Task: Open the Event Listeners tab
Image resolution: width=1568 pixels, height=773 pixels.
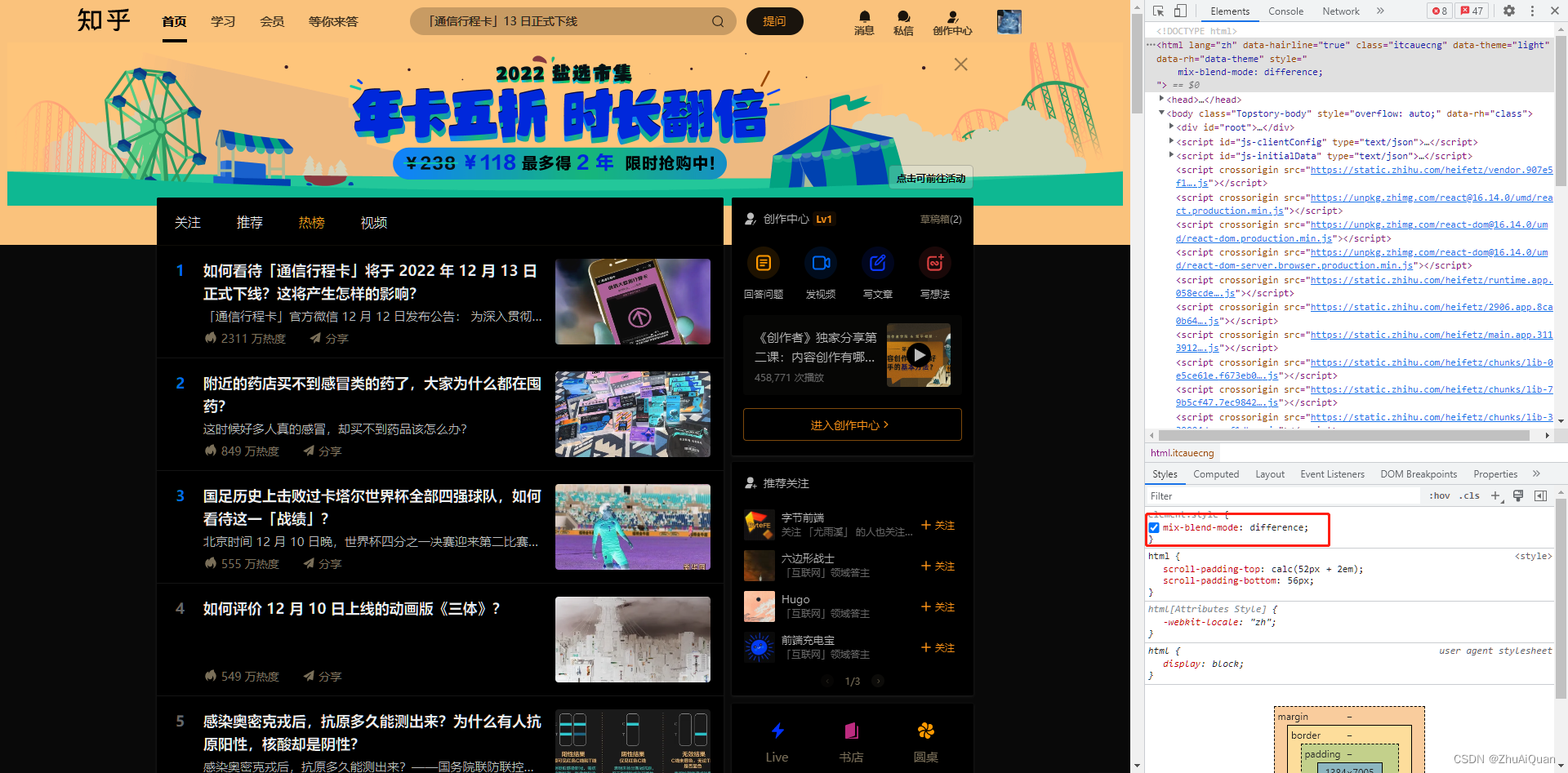Action: pyautogui.click(x=1332, y=474)
